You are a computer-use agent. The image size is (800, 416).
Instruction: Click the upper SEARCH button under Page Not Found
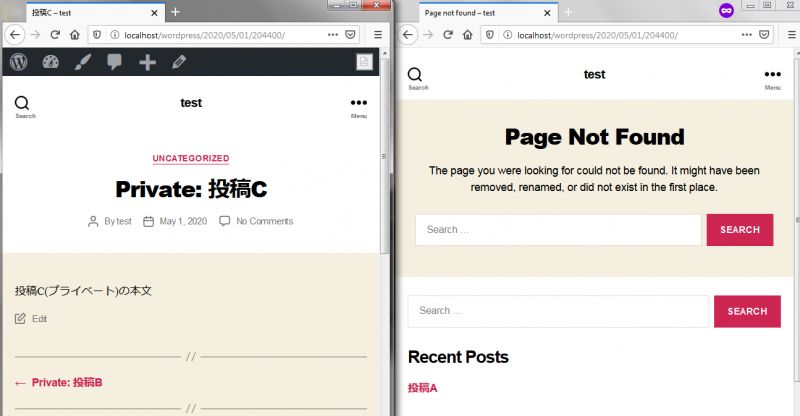(740, 230)
